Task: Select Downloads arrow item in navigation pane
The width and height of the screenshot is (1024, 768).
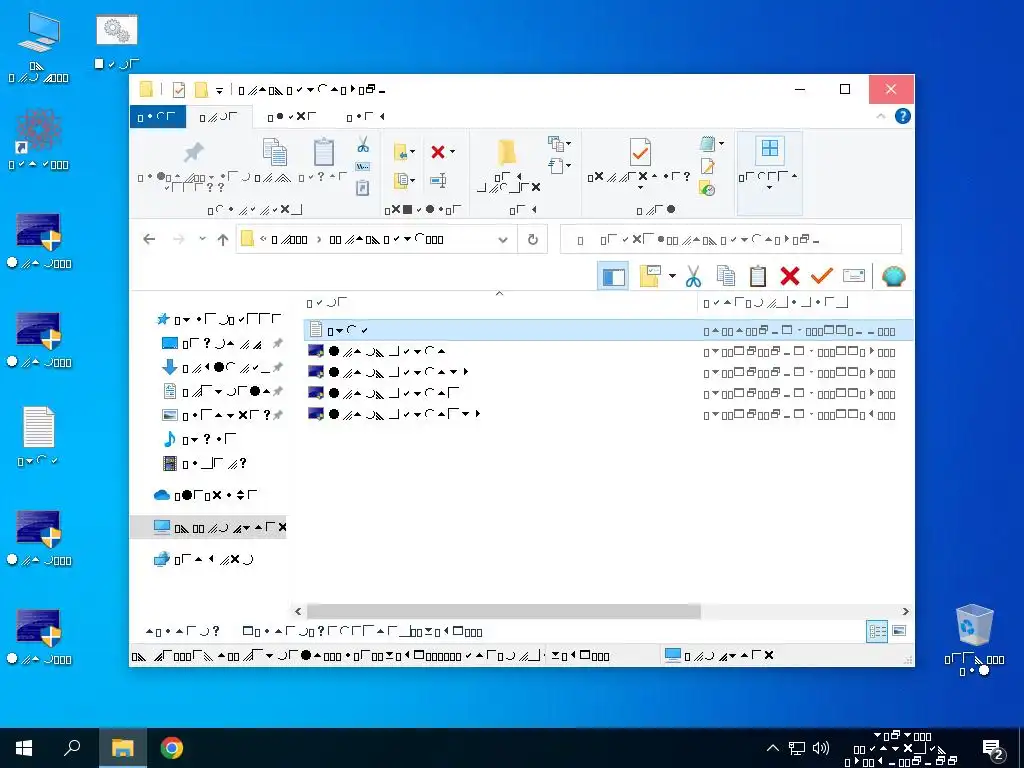Action: (223, 368)
